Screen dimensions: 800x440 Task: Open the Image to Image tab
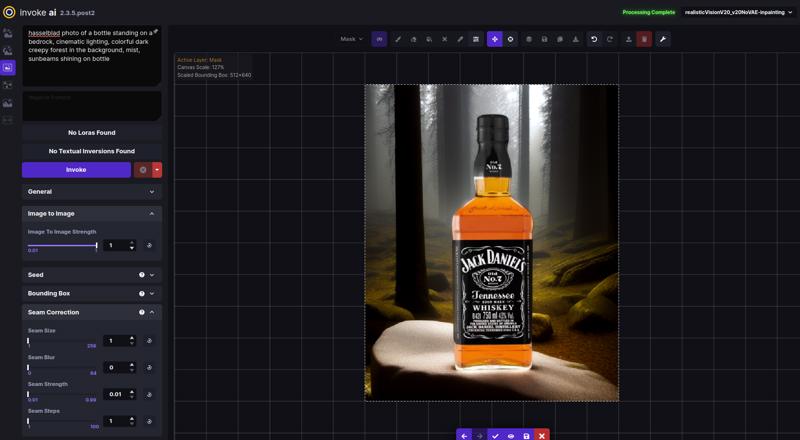pyautogui.click(x=8, y=51)
